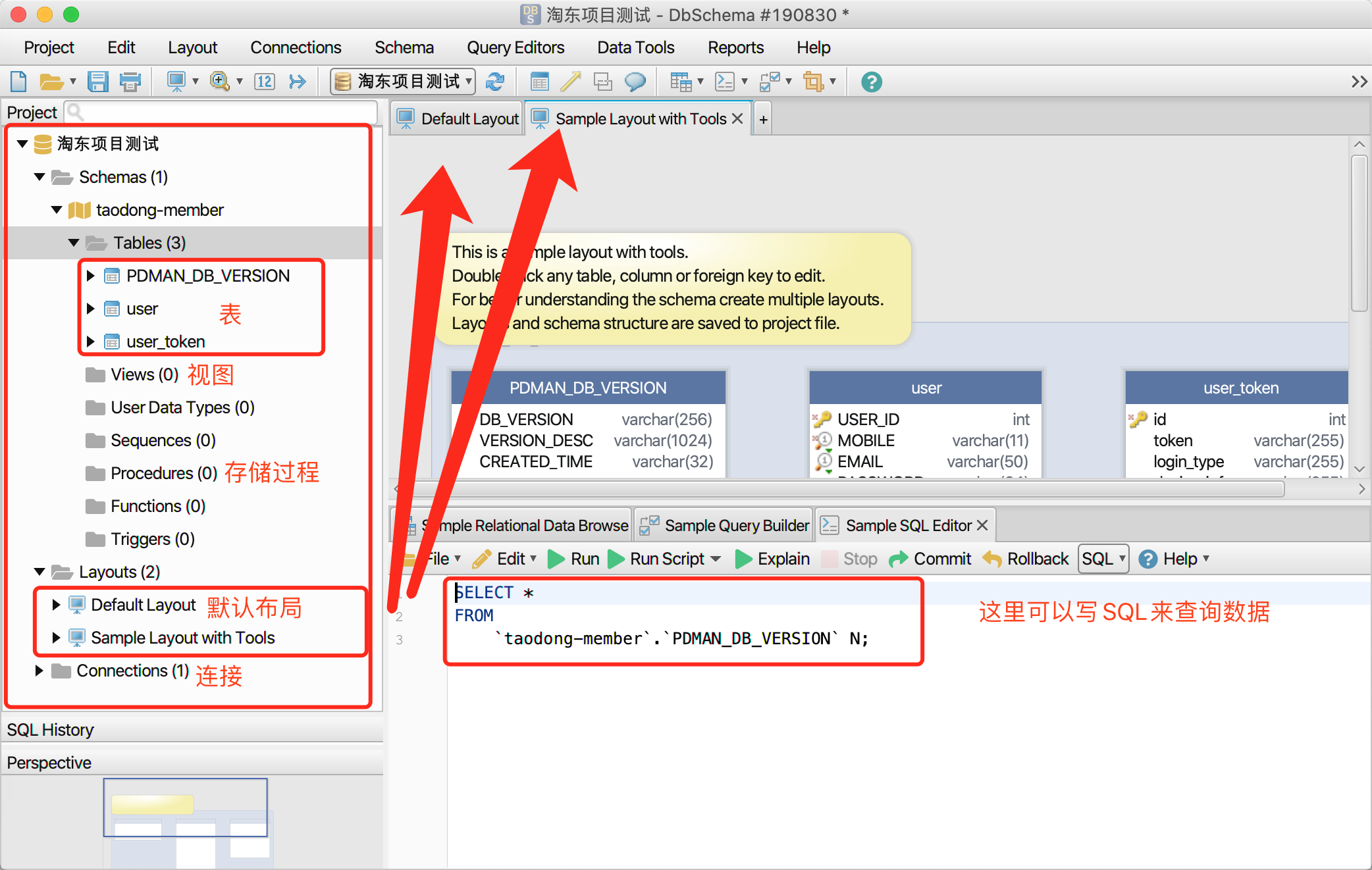
Task: Click the user table header in diagram
Action: (x=926, y=388)
